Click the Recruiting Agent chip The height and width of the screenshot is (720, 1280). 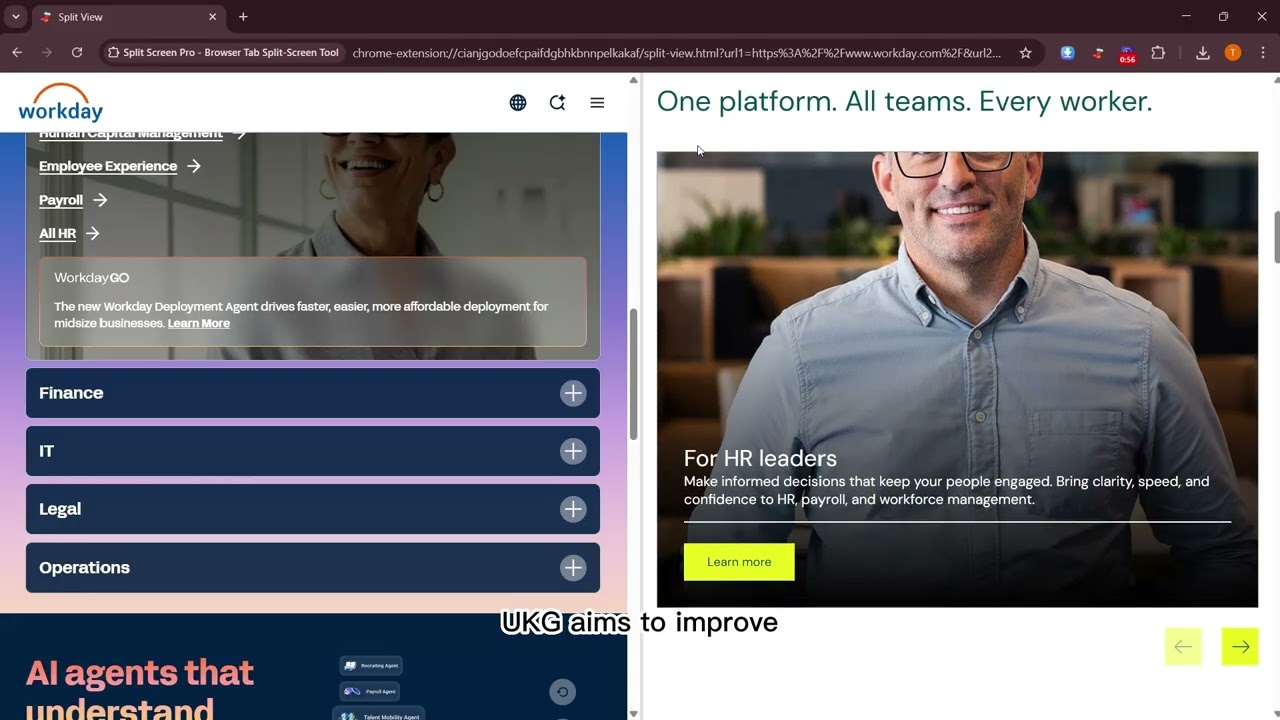371,665
